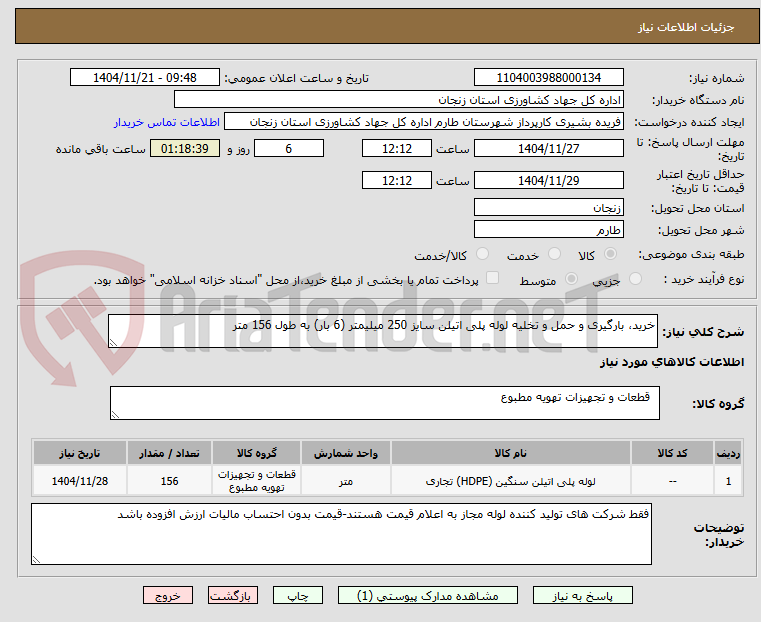Click the product name cell لوله پلی اتیلن سنگین

(511, 481)
